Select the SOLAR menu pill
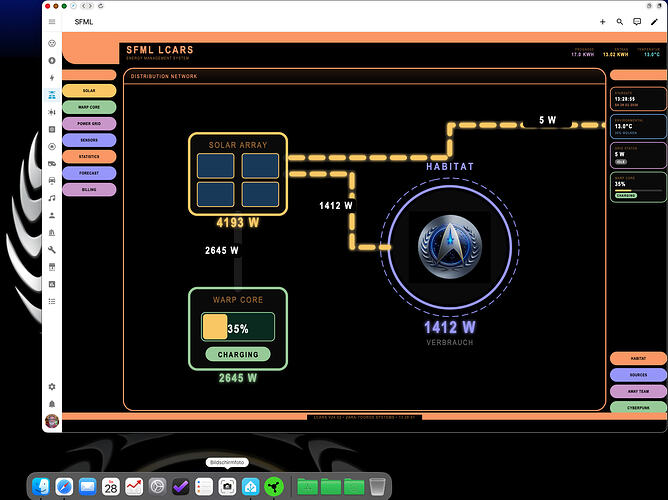Image resolution: width=668 pixels, height=500 pixels. coord(89,91)
